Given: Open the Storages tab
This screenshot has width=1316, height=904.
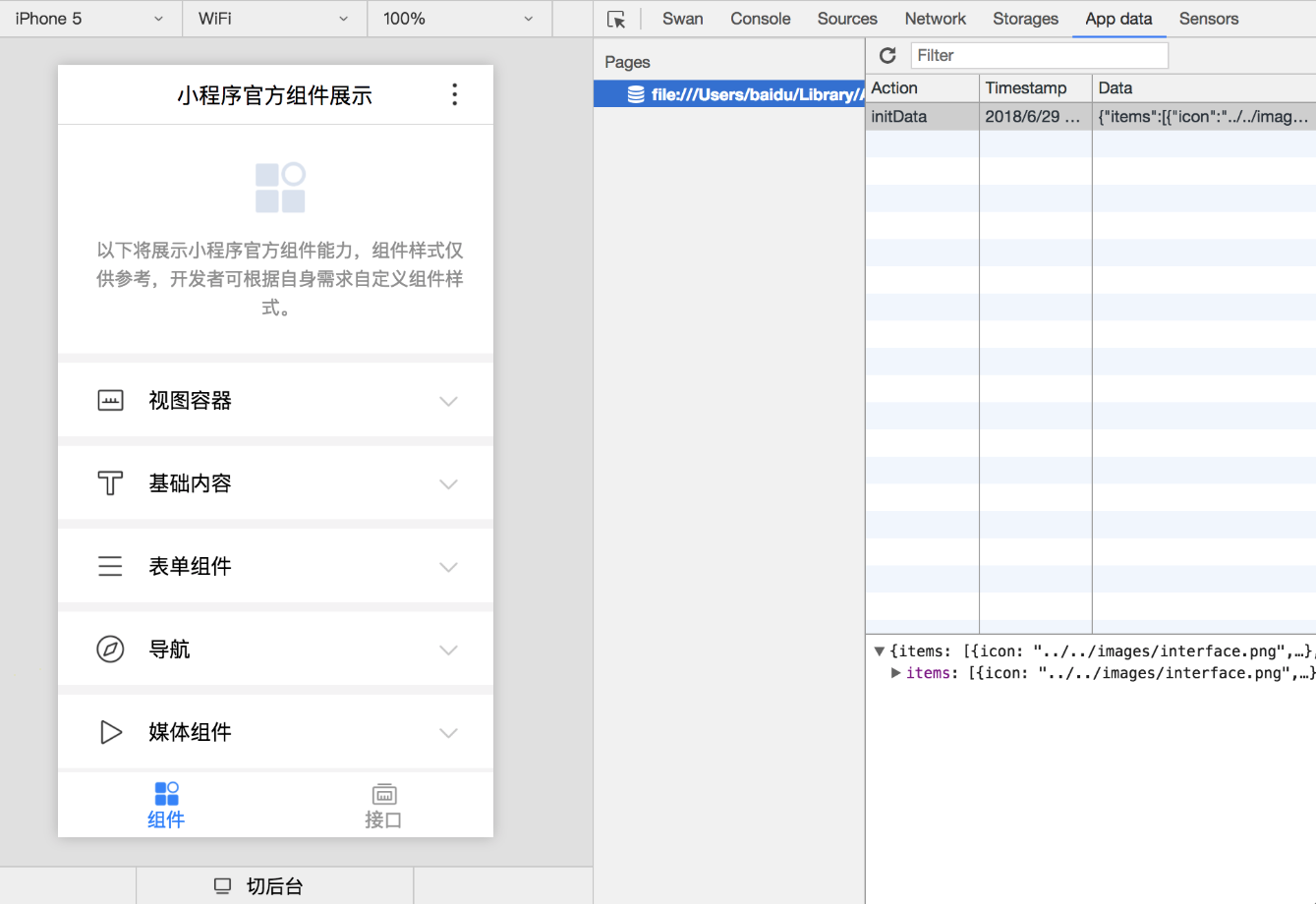Looking at the screenshot, I should (x=1025, y=19).
